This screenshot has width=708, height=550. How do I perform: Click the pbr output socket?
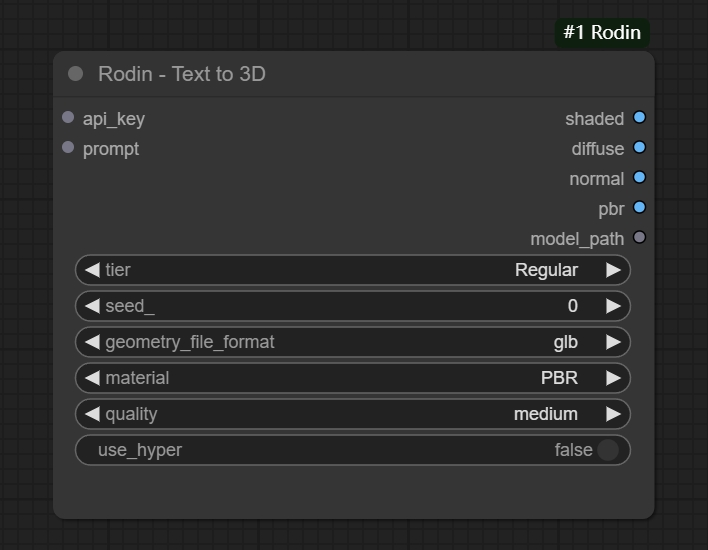[x=639, y=207]
